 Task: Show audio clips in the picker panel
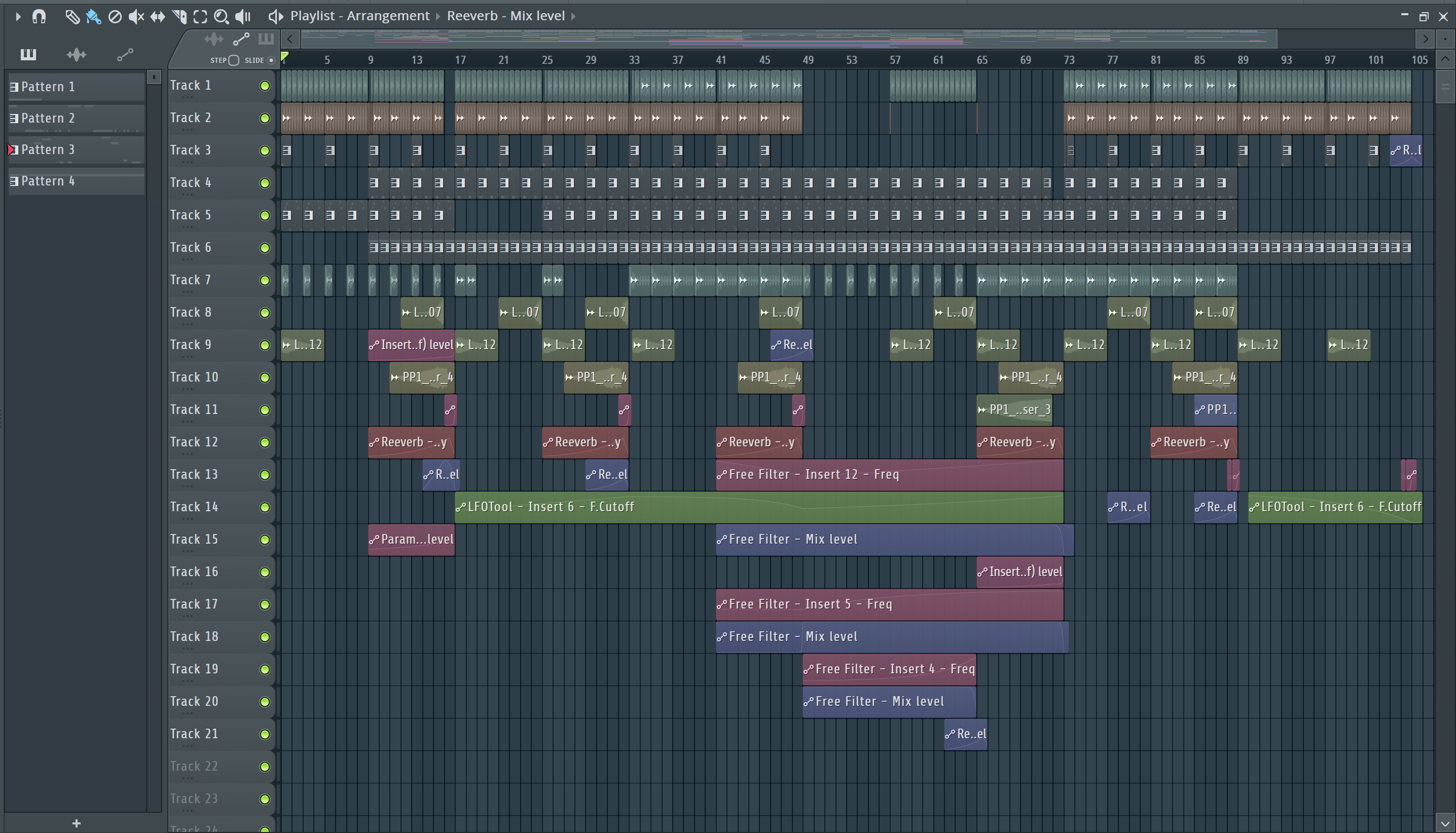[x=76, y=54]
